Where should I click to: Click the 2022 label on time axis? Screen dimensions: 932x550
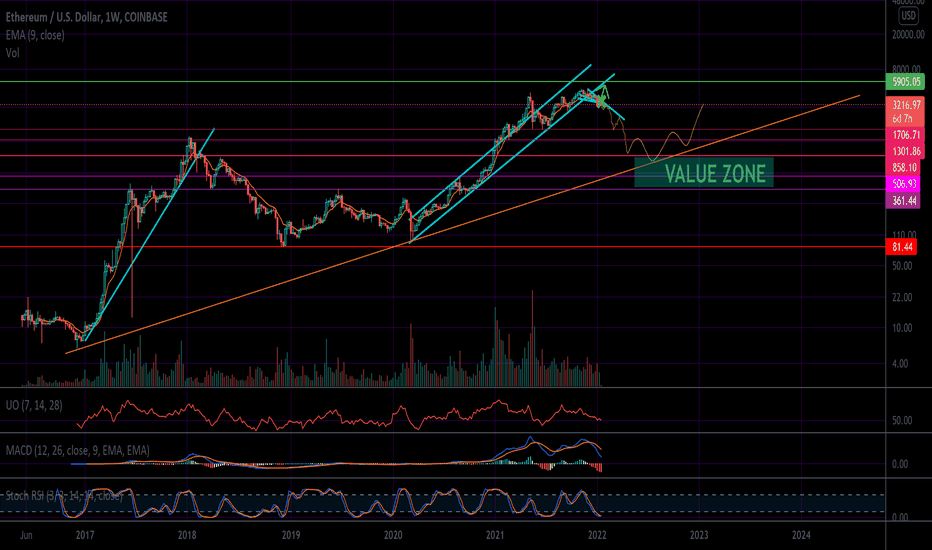[597, 535]
